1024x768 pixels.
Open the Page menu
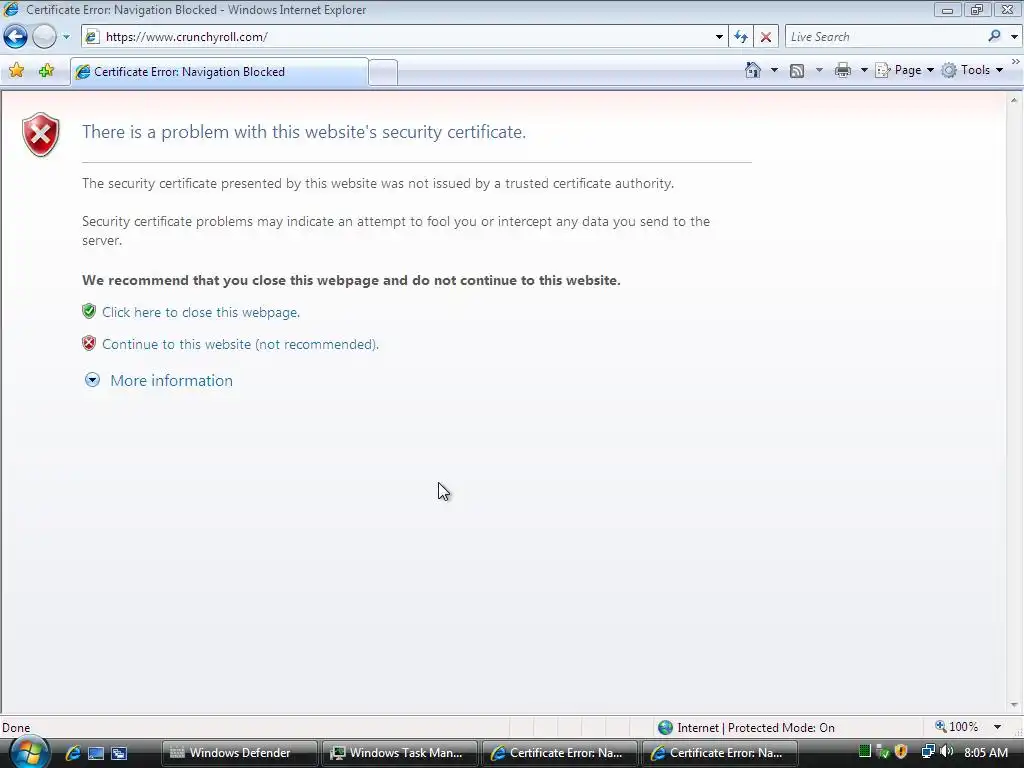(x=904, y=70)
